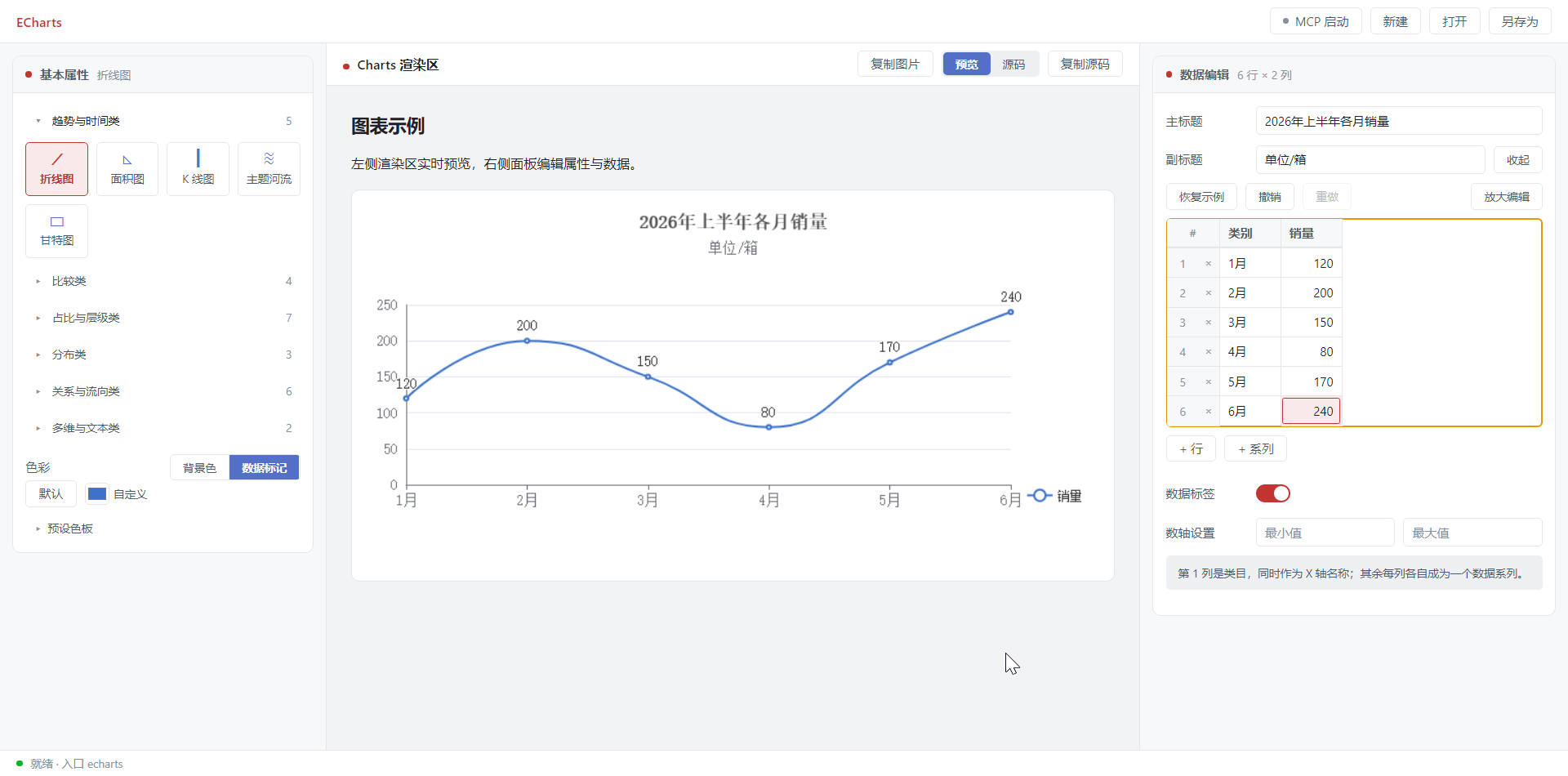Open the custom color swatch next to 自定义
Screen dimensions: 1568x776
97,493
